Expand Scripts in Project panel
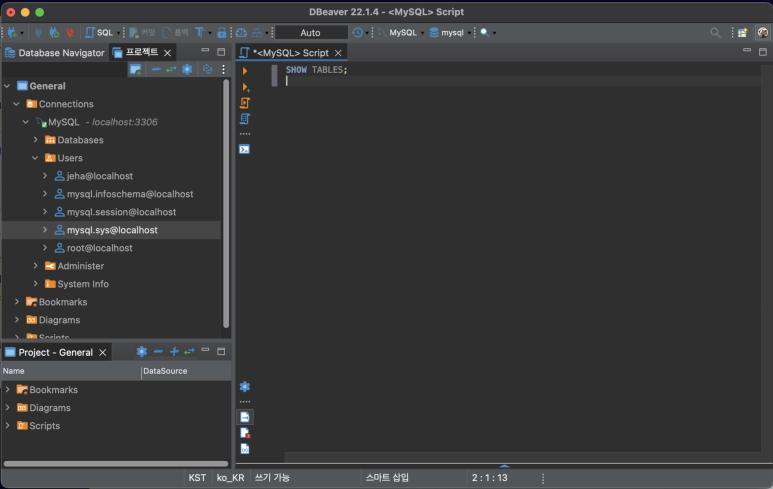Viewport: 773px width, 489px height. tap(7, 425)
